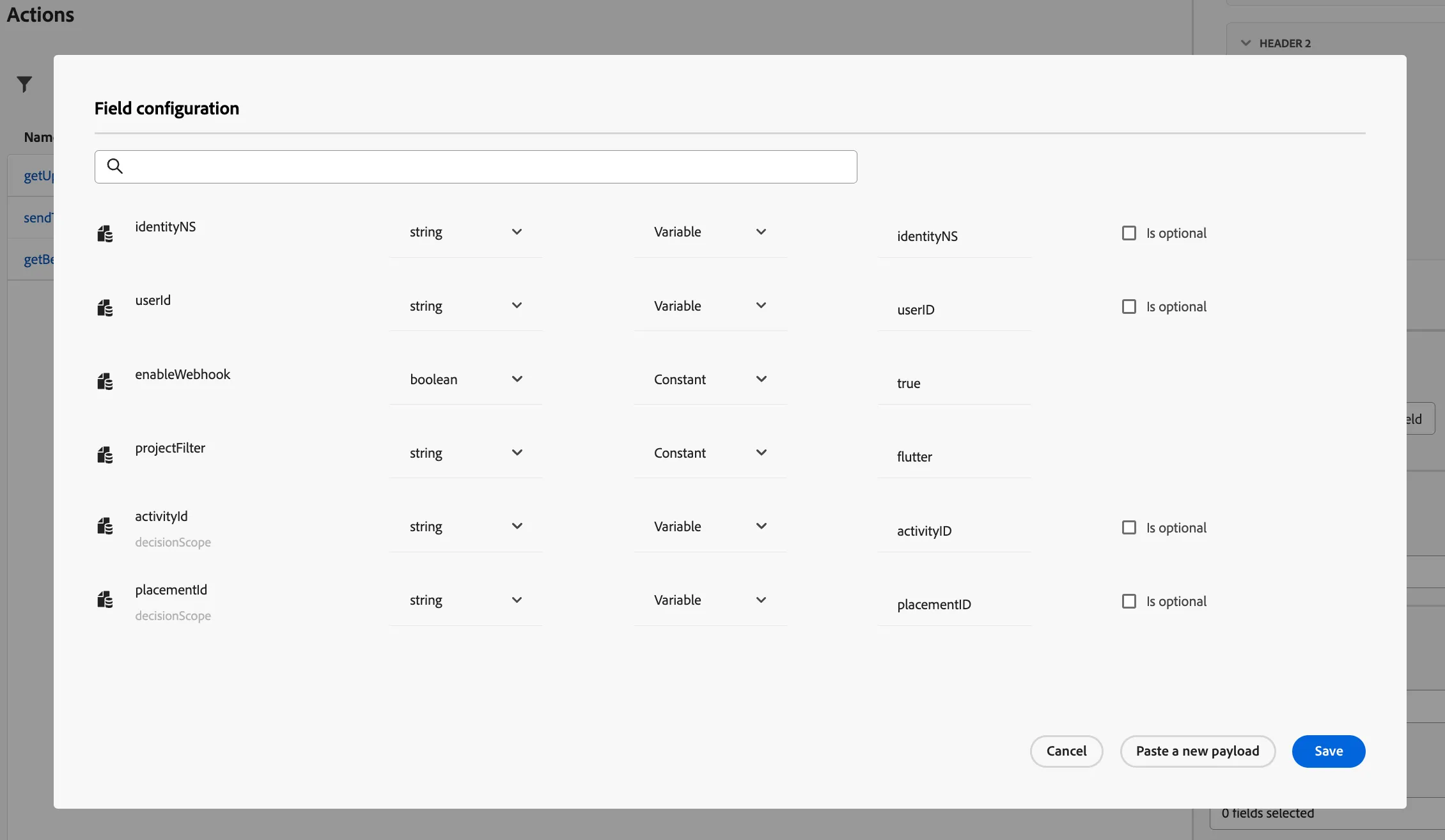Open the filter icon in Actions
Viewport: 1445px width, 840px height.
click(x=24, y=84)
